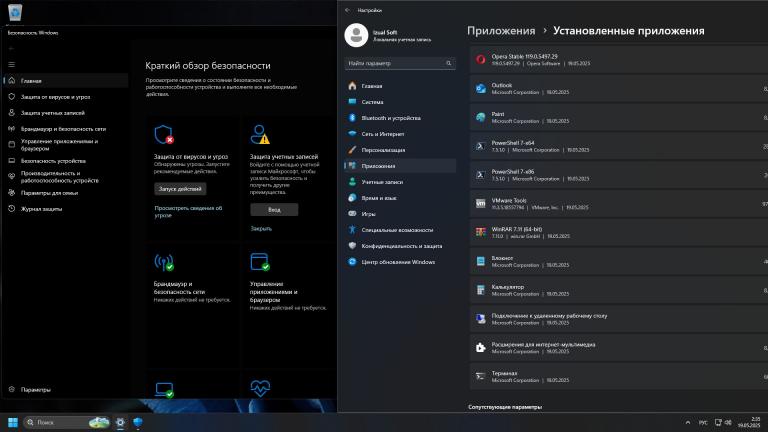
Task: Open Защита учетных записей sidebar item
Action: [x=66, y=113]
